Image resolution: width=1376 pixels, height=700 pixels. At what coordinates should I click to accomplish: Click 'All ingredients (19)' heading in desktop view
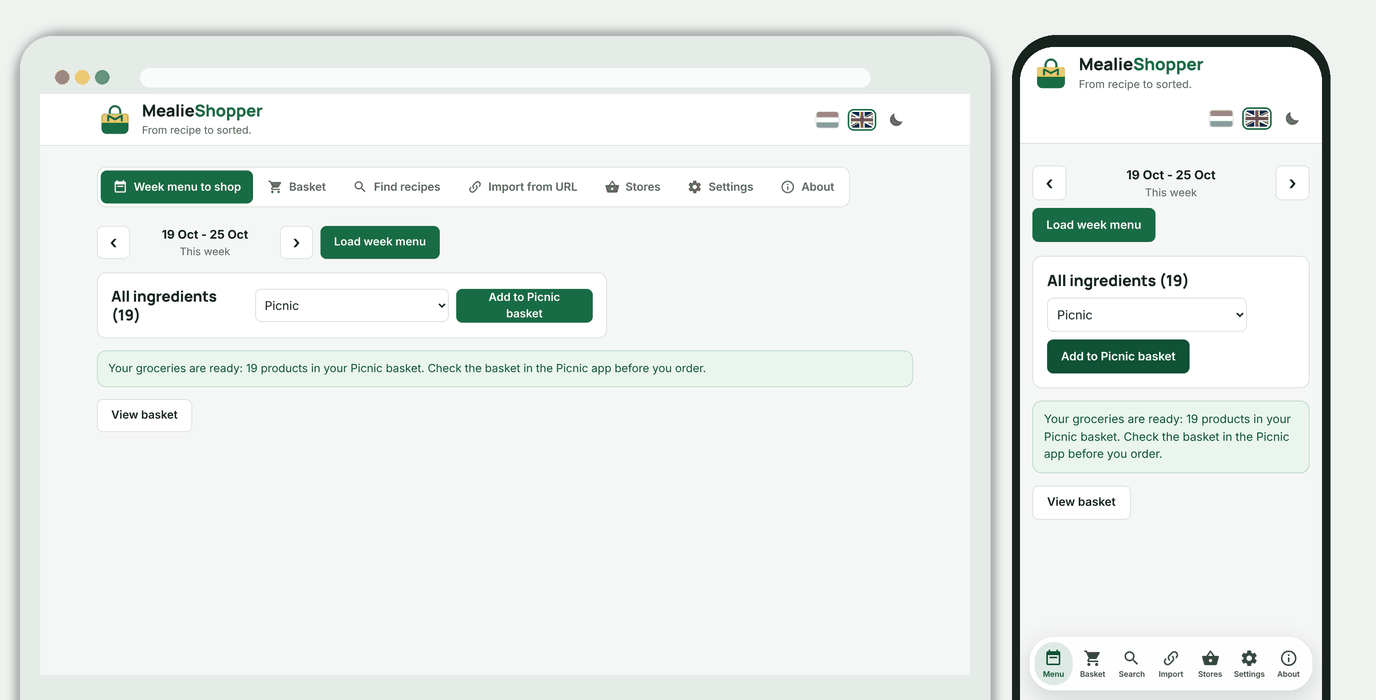(x=164, y=306)
